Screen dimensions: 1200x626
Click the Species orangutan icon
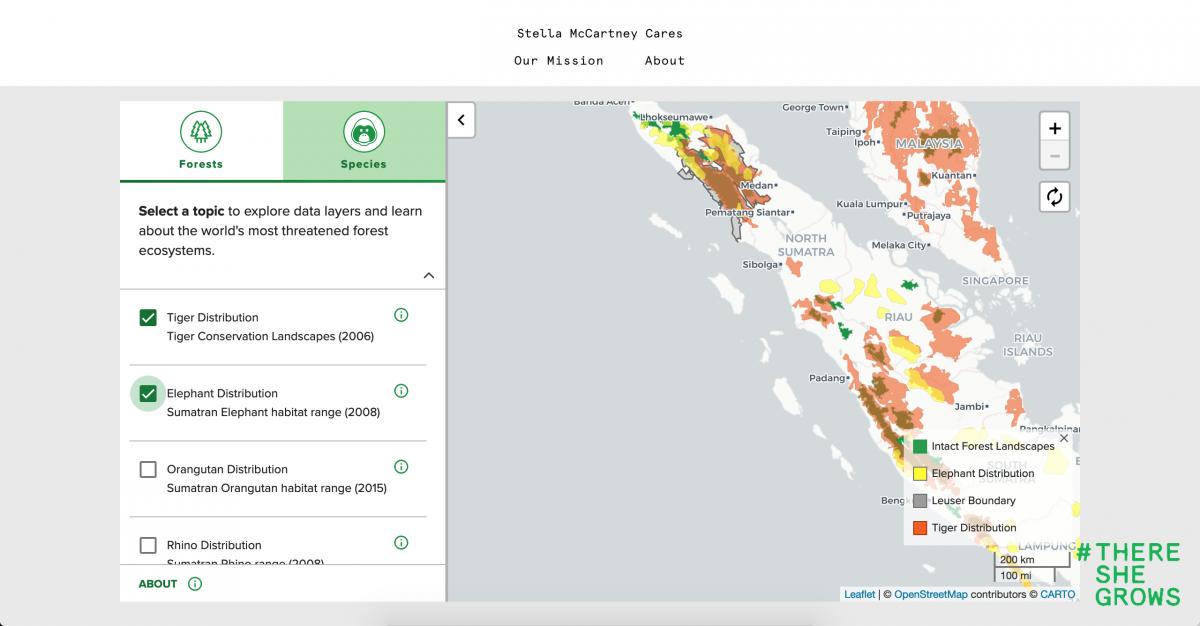click(364, 130)
